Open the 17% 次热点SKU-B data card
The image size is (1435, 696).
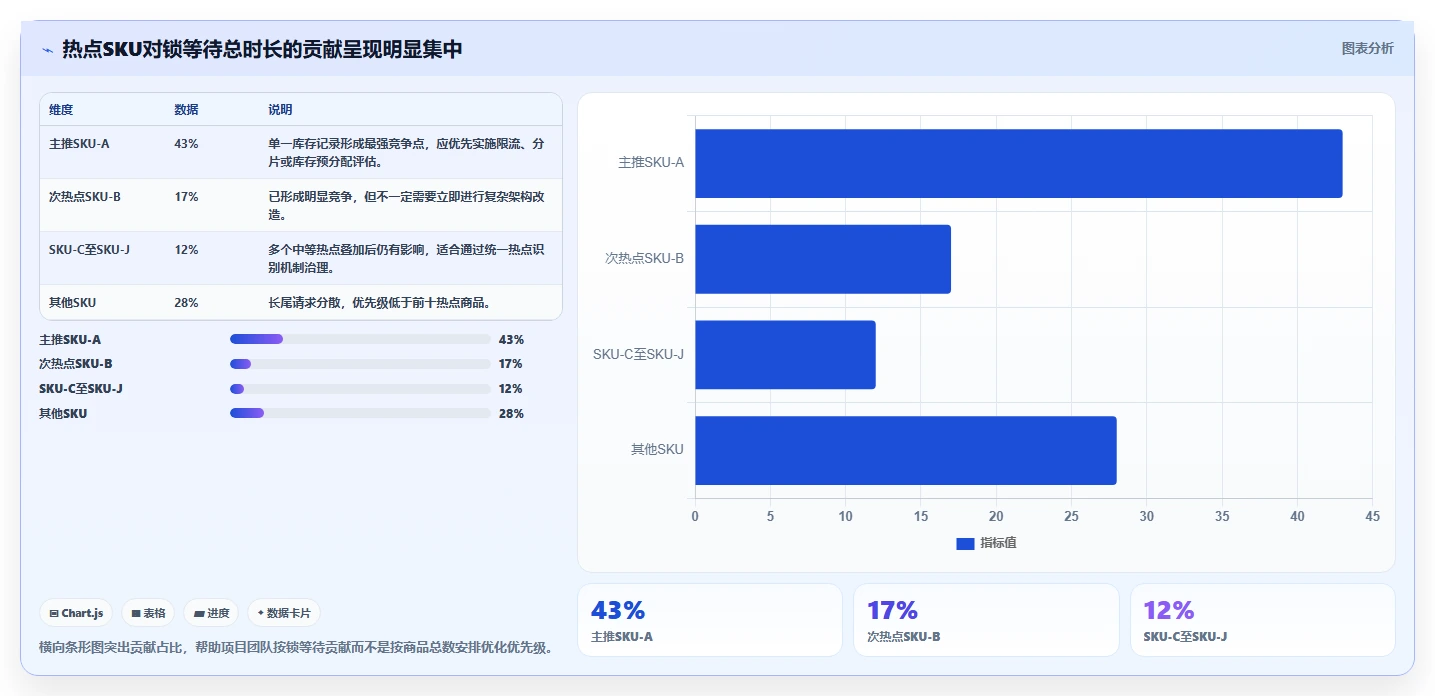click(986, 620)
